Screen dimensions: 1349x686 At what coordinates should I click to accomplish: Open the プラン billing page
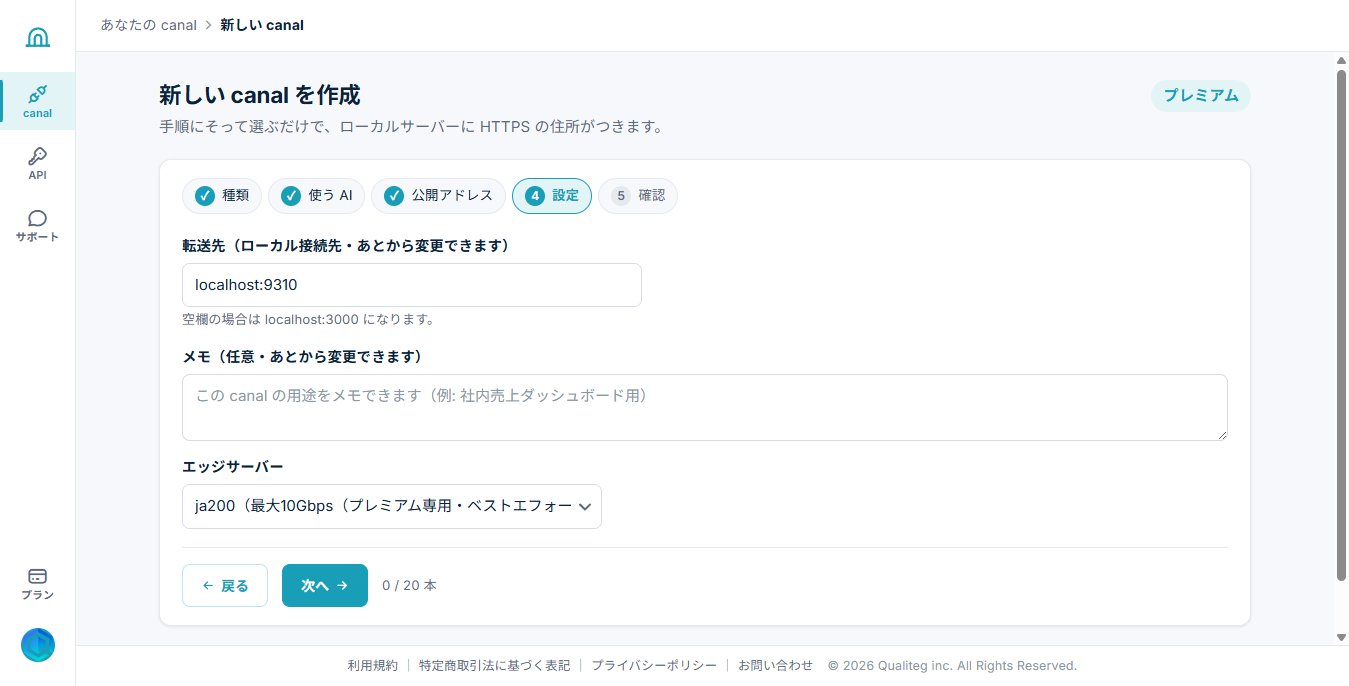click(x=38, y=584)
